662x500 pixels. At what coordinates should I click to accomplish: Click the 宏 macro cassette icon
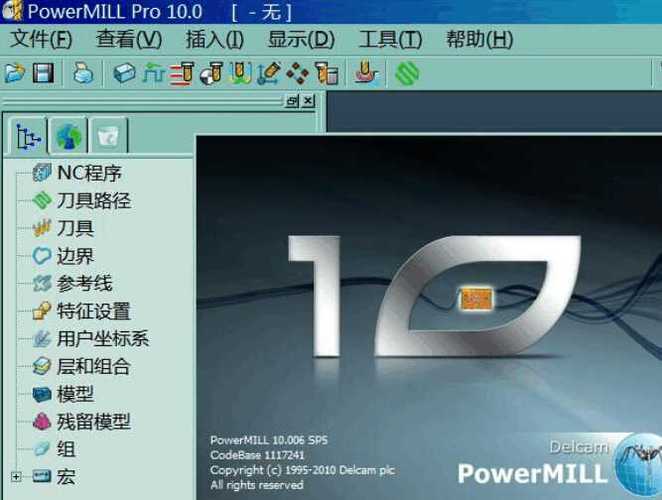tap(42, 477)
